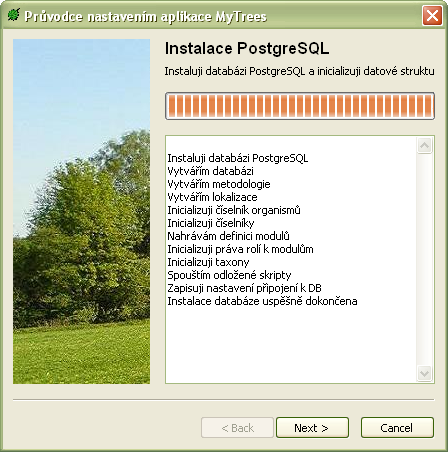Click the Cancel button
The image size is (448, 452).
point(397,428)
